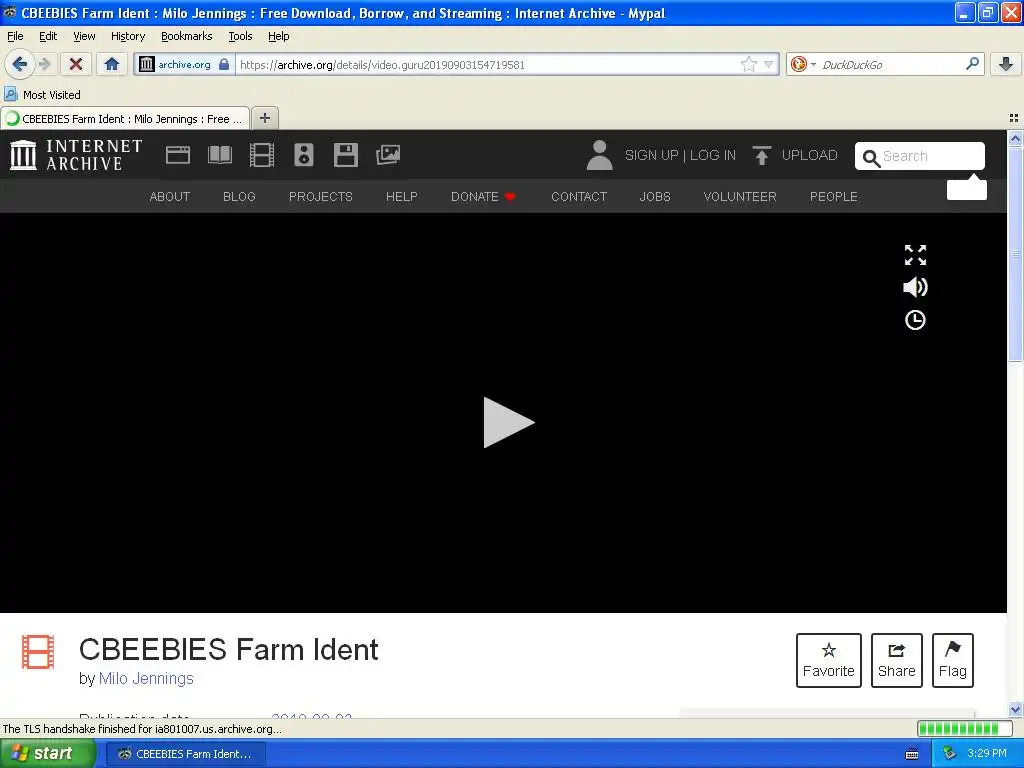
Task: Open the DuckDuckGo search engine selector
Action: pyautogui.click(x=803, y=64)
